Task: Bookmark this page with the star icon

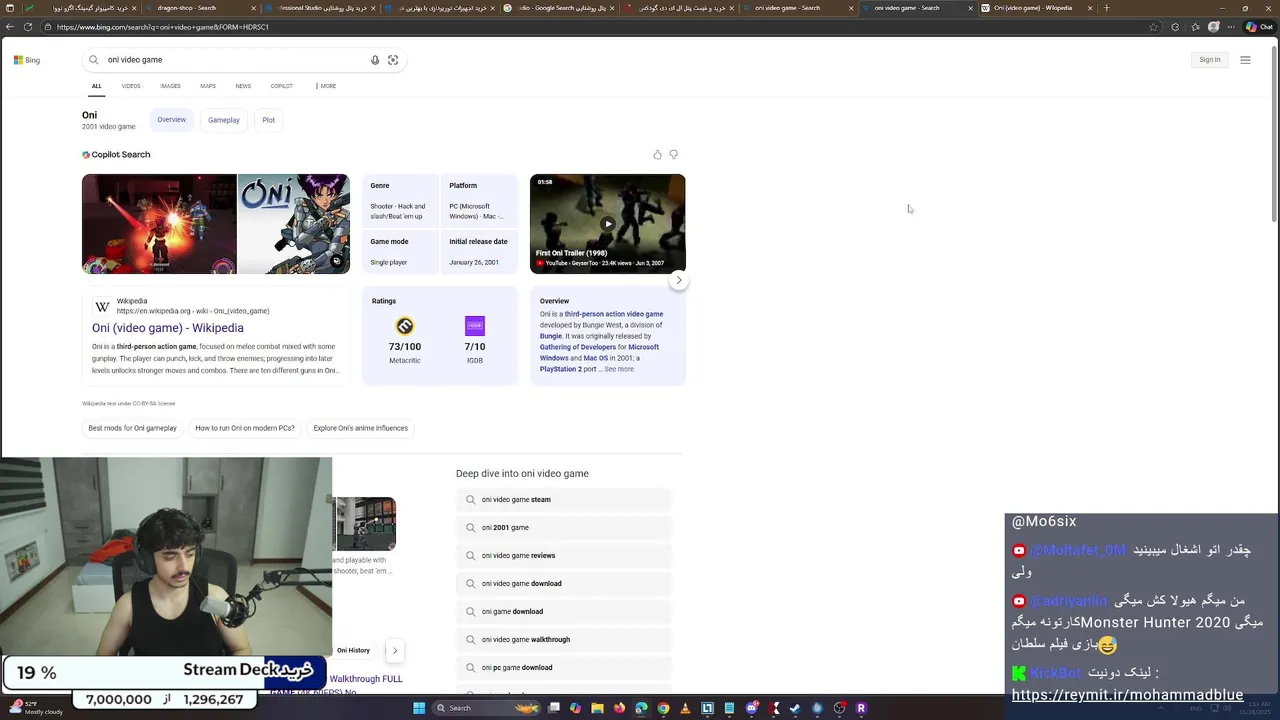Action: click(1153, 27)
